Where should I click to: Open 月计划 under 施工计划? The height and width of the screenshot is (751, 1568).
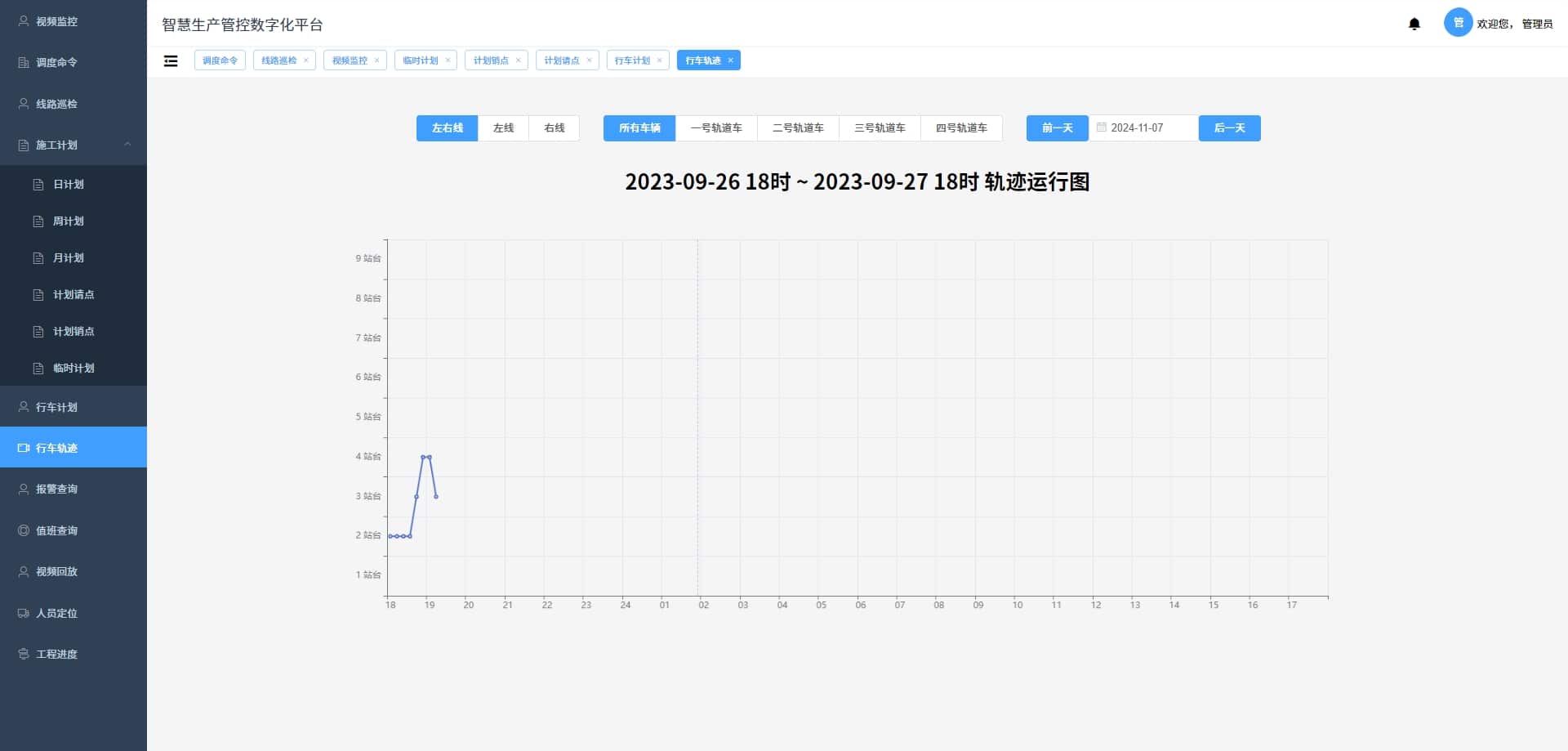(73, 257)
